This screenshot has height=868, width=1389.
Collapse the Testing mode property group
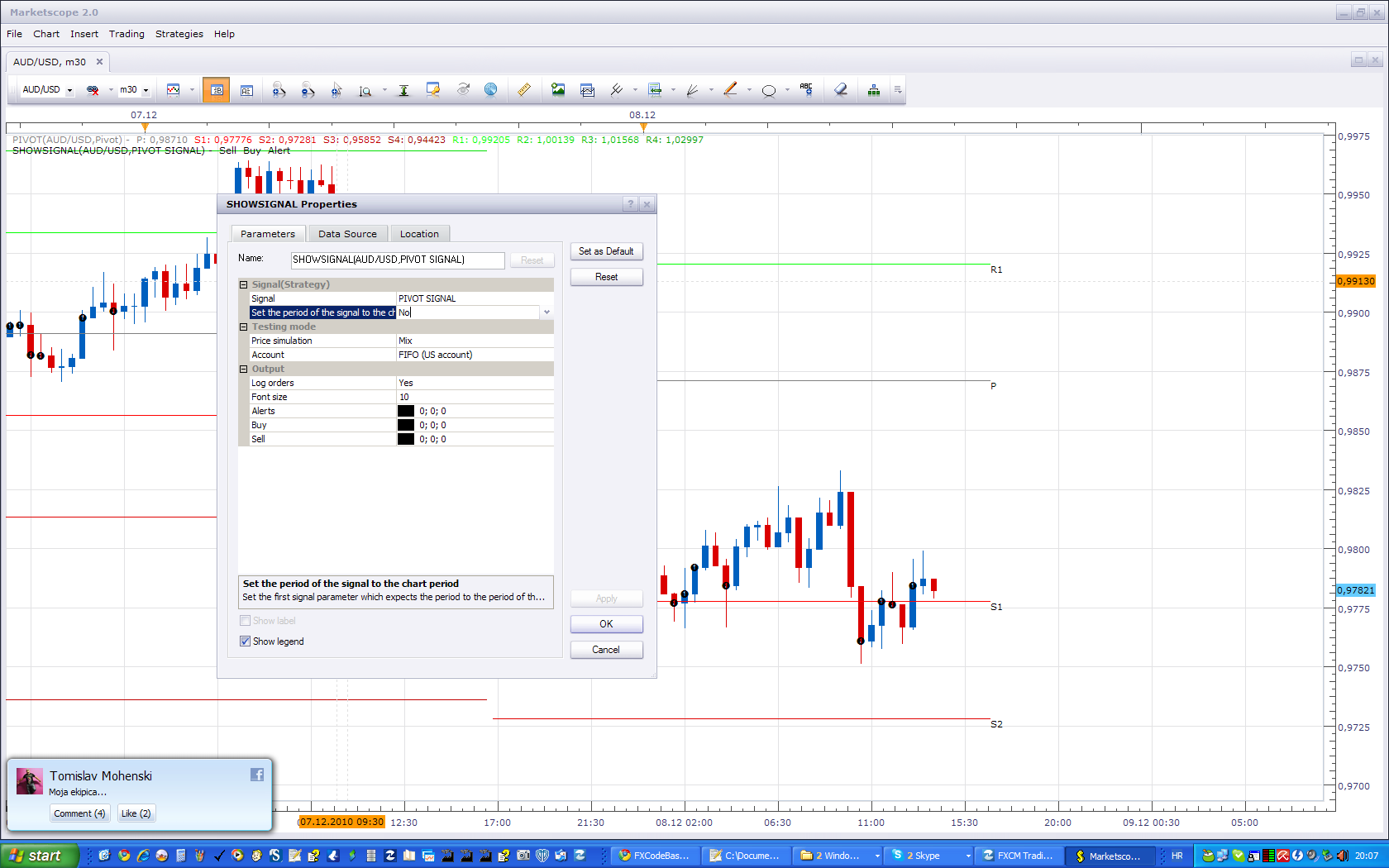(x=244, y=327)
